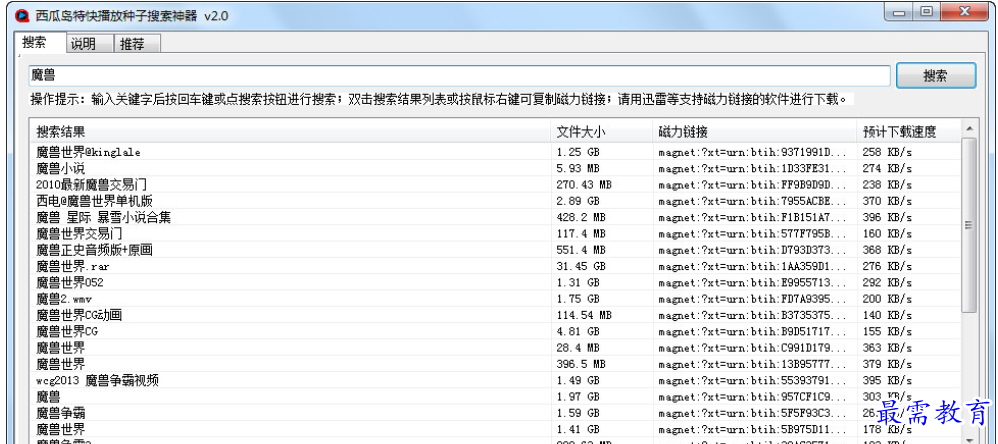Click the results list scrollbar up arrow
The height and width of the screenshot is (444, 998).
pyautogui.click(x=969, y=129)
